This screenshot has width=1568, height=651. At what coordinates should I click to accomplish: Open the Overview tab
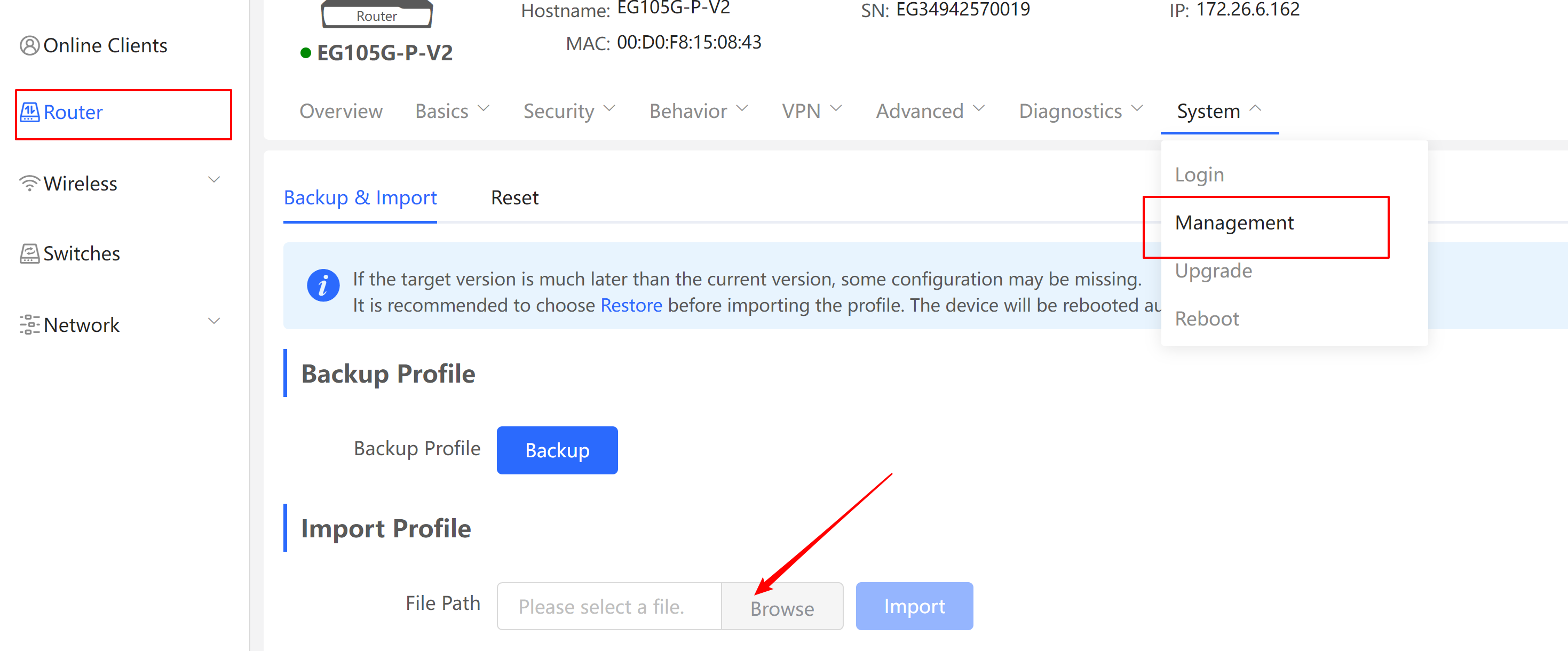[x=341, y=112]
